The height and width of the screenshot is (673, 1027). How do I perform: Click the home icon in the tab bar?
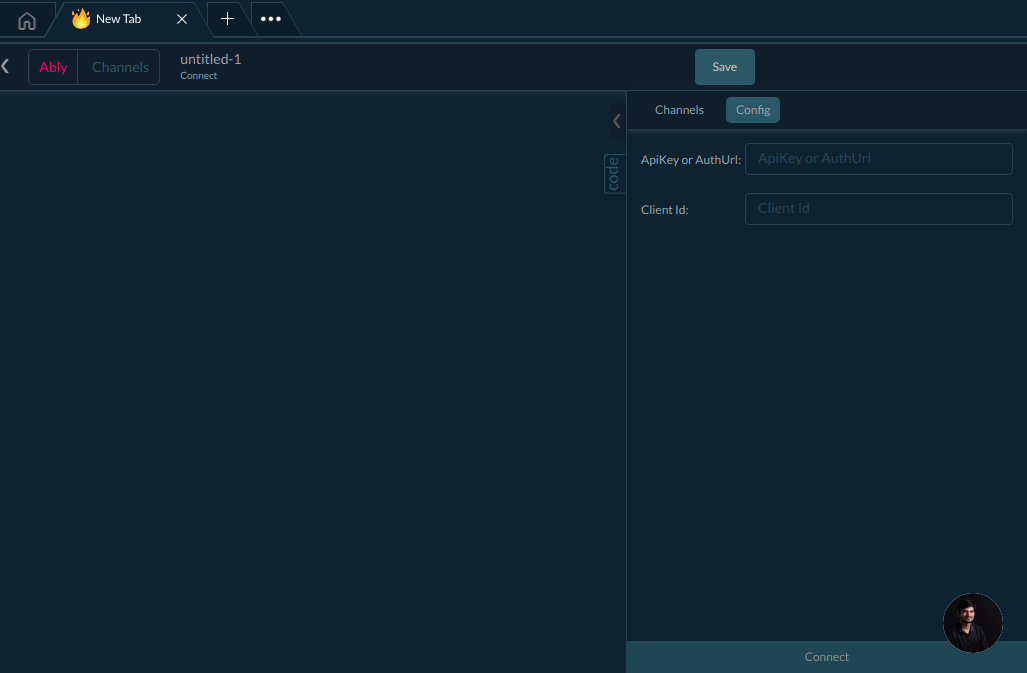coord(27,20)
